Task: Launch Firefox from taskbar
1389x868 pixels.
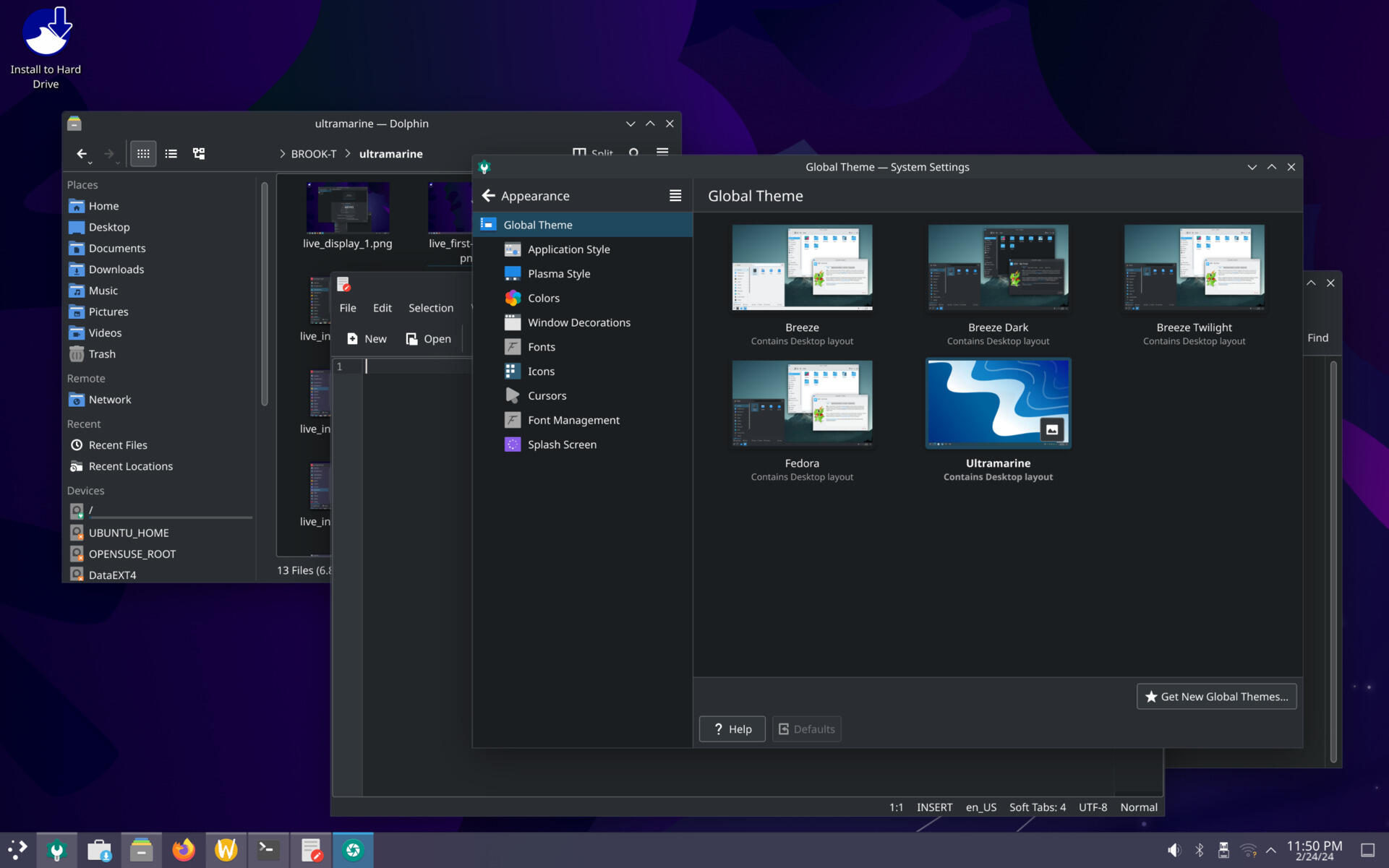Action: click(x=184, y=850)
